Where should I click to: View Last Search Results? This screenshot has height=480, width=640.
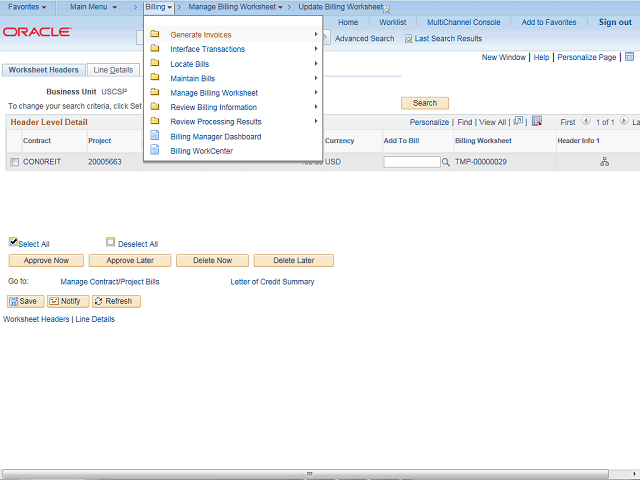click(x=448, y=39)
